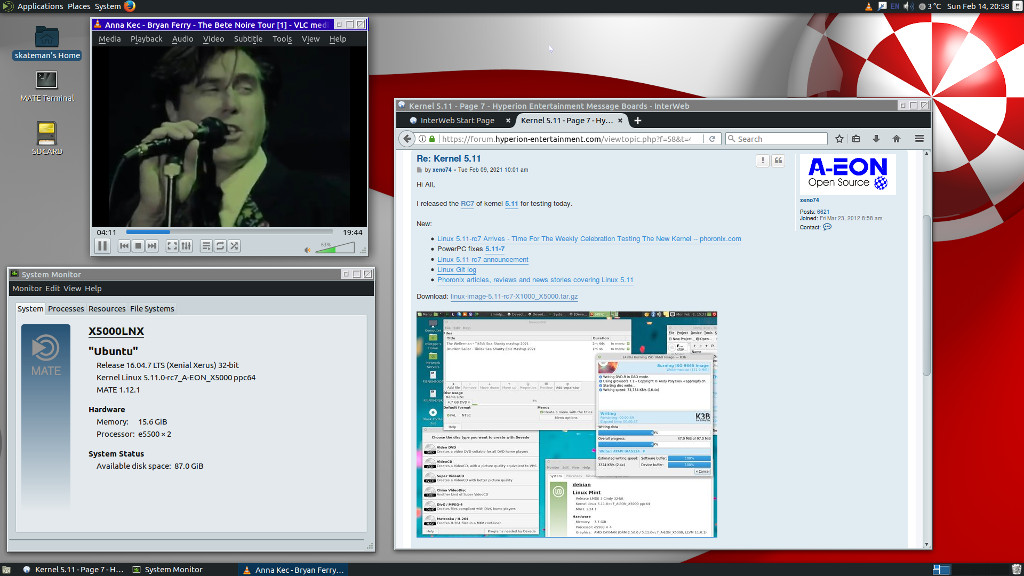Close the Kernel 5.11 browser tab
Image resolution: width=1024 pixels, height=576 pixels.
620,121
